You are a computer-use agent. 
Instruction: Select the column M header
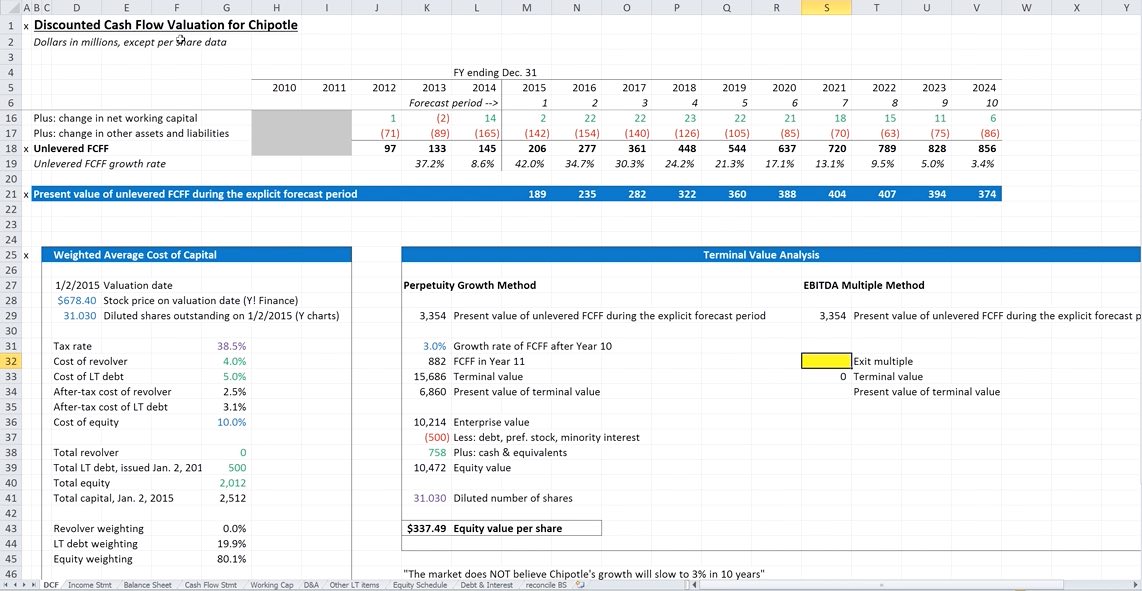[527, 7]
